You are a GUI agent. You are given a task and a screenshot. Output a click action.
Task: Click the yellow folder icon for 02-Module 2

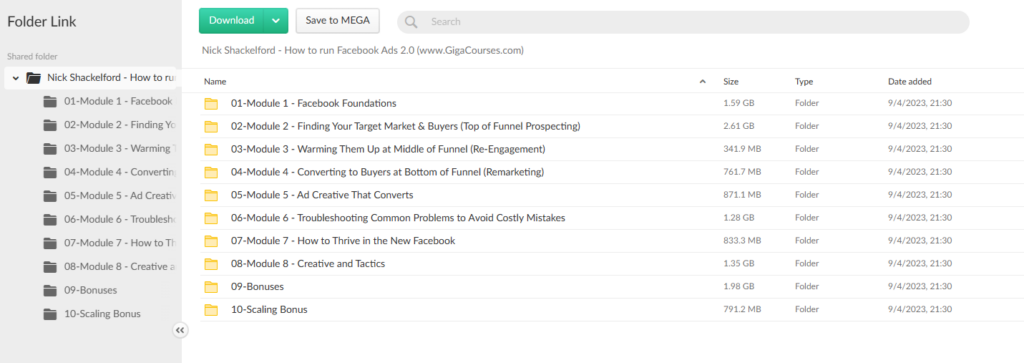tap(211, 126)
